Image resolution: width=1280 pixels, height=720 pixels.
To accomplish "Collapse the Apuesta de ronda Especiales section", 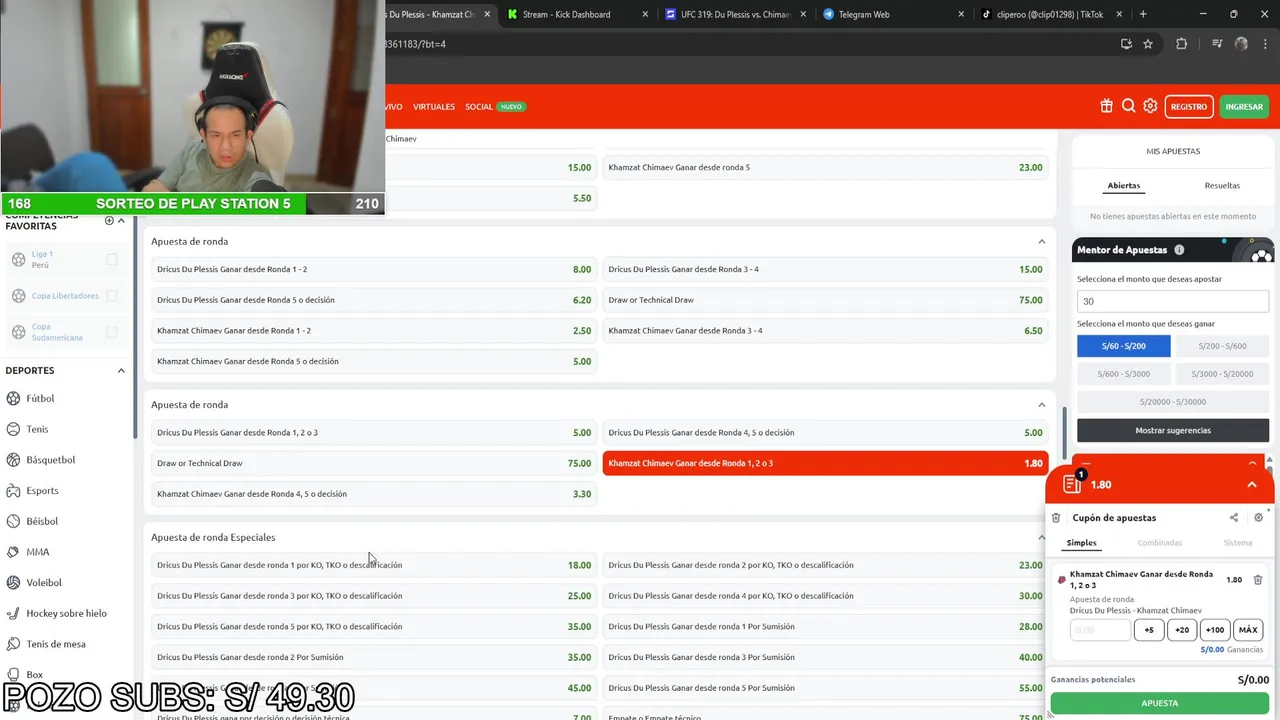I will 1041,537.
